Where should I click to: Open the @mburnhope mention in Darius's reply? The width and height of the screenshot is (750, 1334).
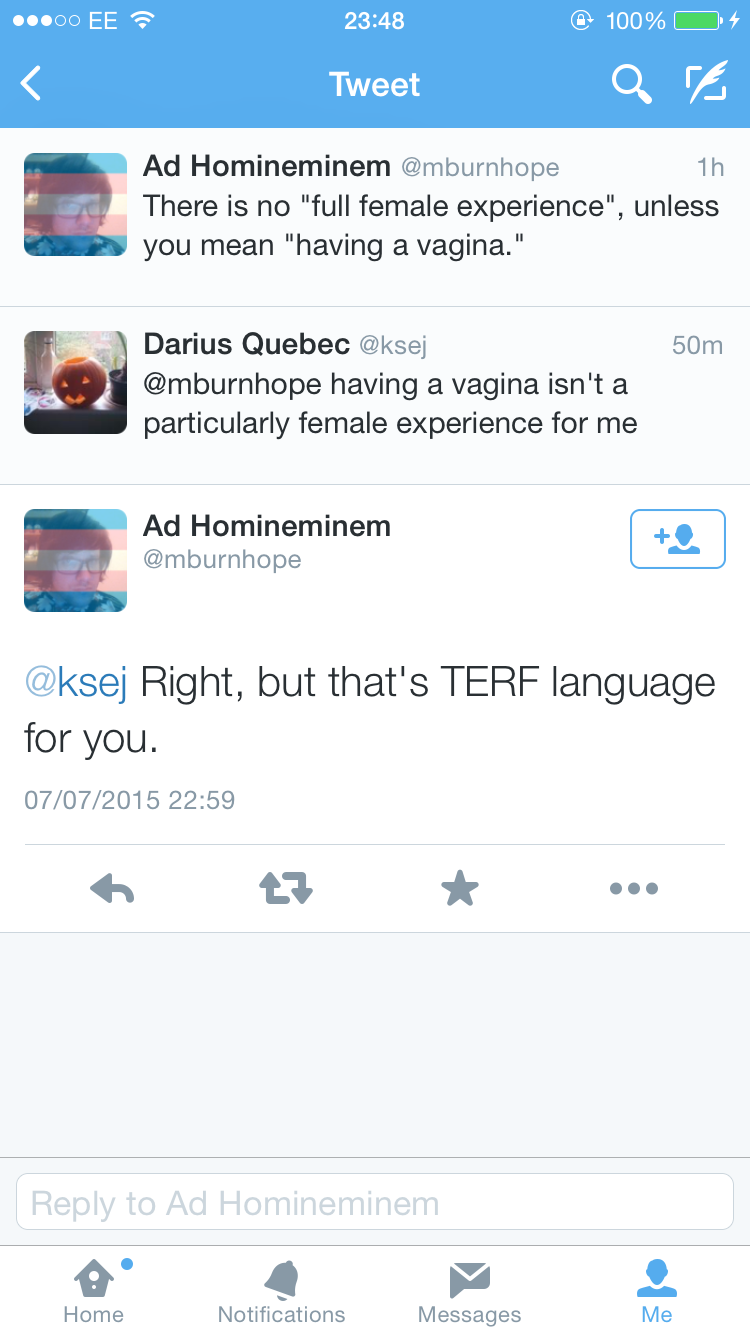tap(232, 384)
